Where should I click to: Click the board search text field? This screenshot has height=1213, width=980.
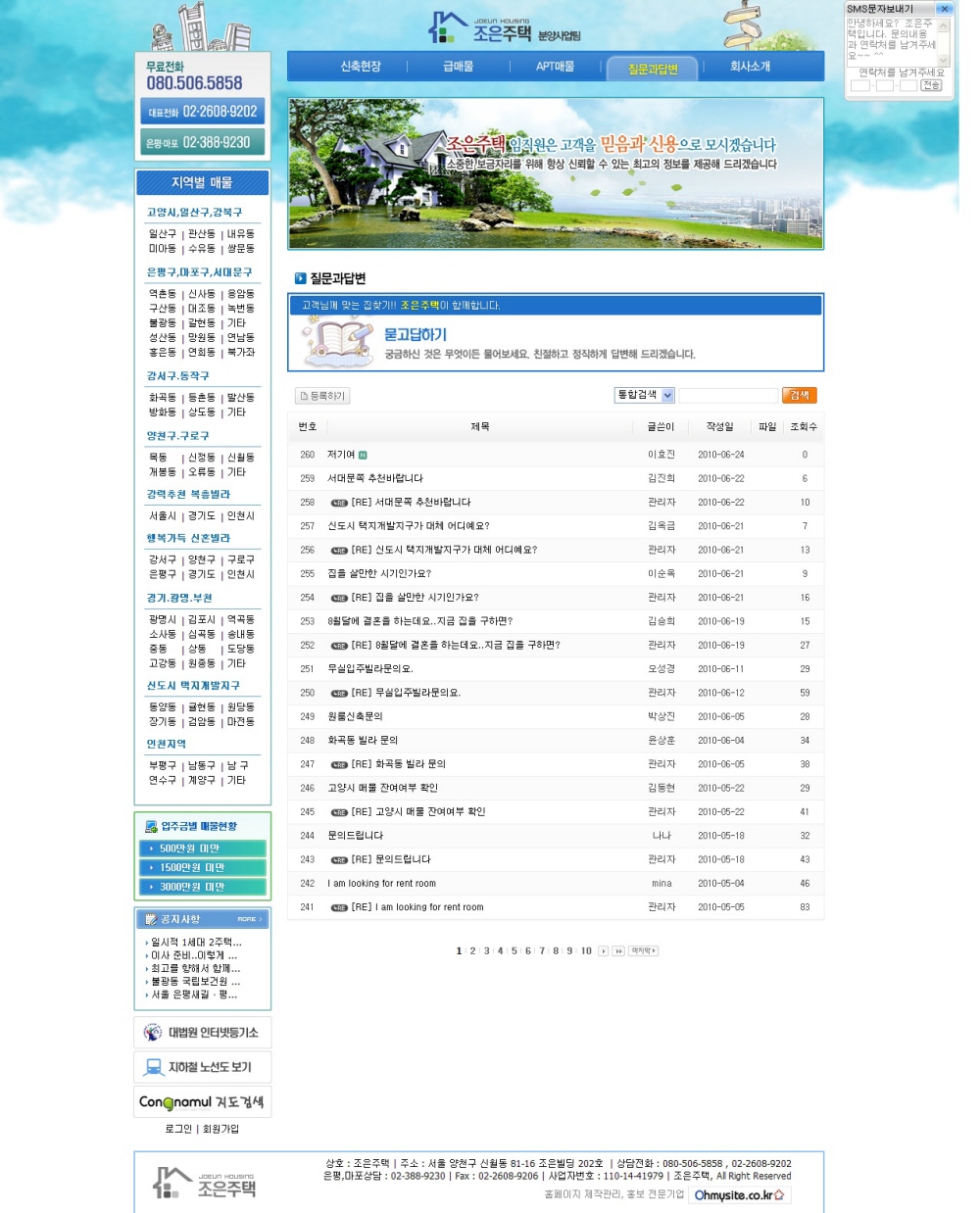point(727,396)
